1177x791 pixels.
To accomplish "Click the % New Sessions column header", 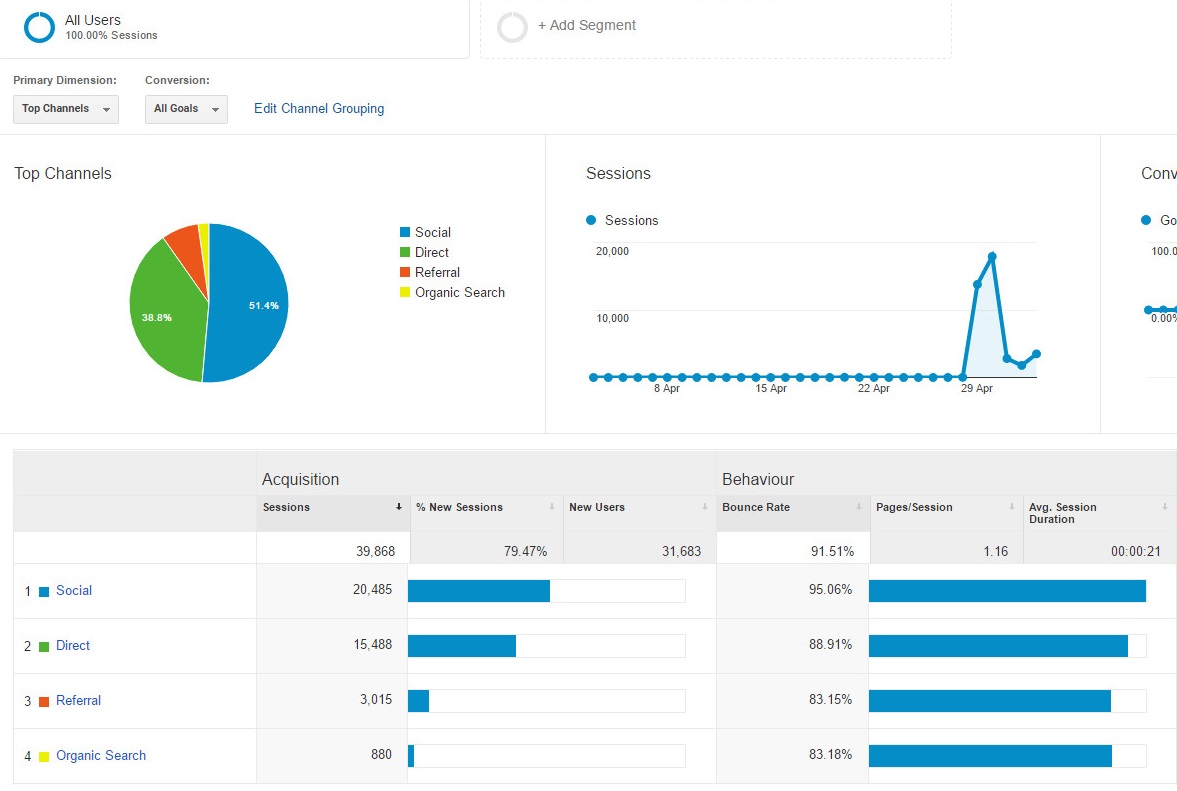I will point(486,513).
